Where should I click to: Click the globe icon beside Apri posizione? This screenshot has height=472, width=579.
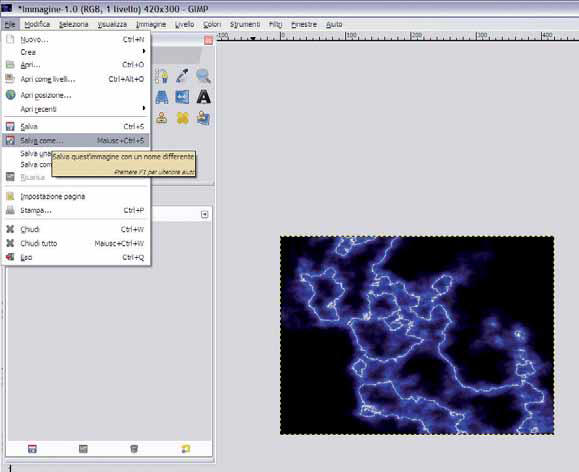pyautogui.click(x=10, y=95)
